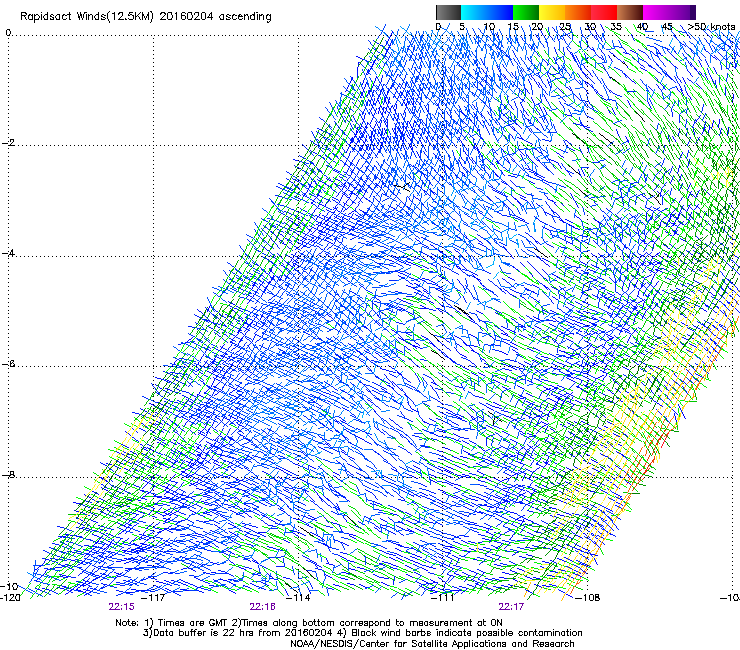Screen dimensions: 740x650
Task: Click the yellow 20-25 knots color swatch
Action: pyautogui.click(x=552, y=12)
